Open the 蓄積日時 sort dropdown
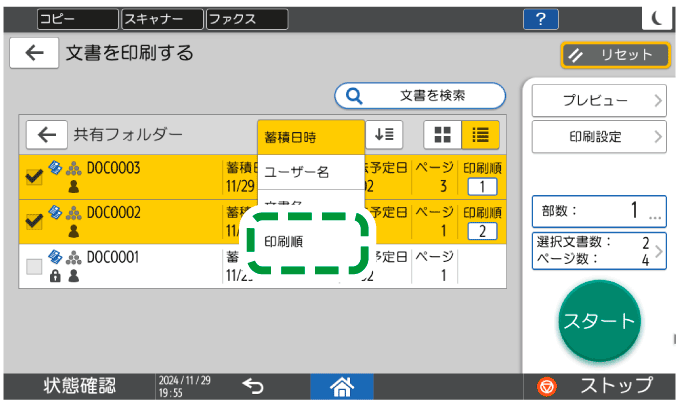The height and width of the screenshot is (404, 683). [x=311, y=137]
